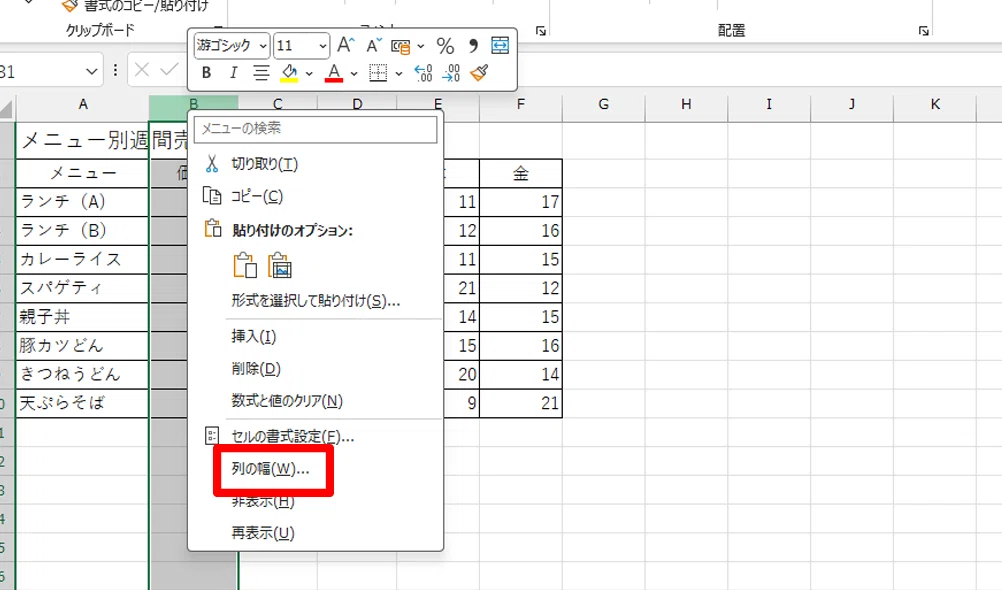Select cell with value 17 in column F

click(x=521, y=202)
